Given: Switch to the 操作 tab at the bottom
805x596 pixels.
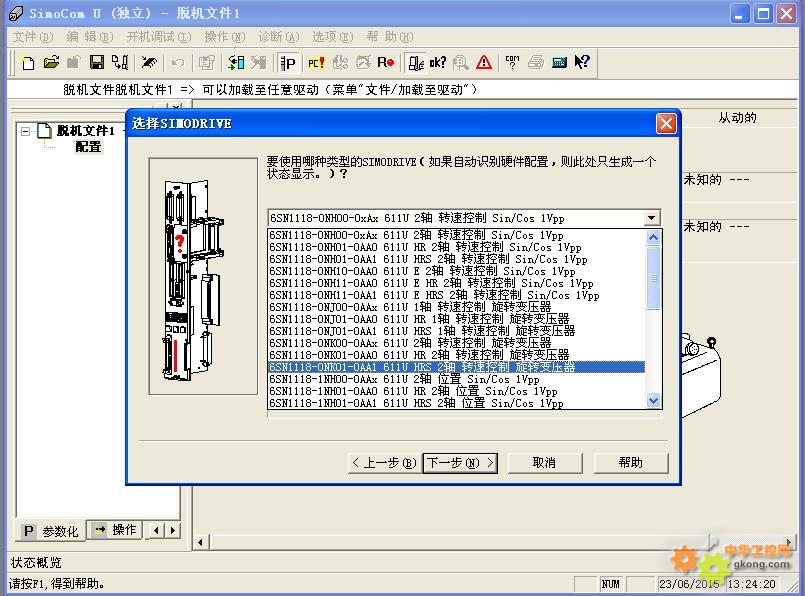Looking at the screenshot, I should pyautogui.click(x=116, y=530).
